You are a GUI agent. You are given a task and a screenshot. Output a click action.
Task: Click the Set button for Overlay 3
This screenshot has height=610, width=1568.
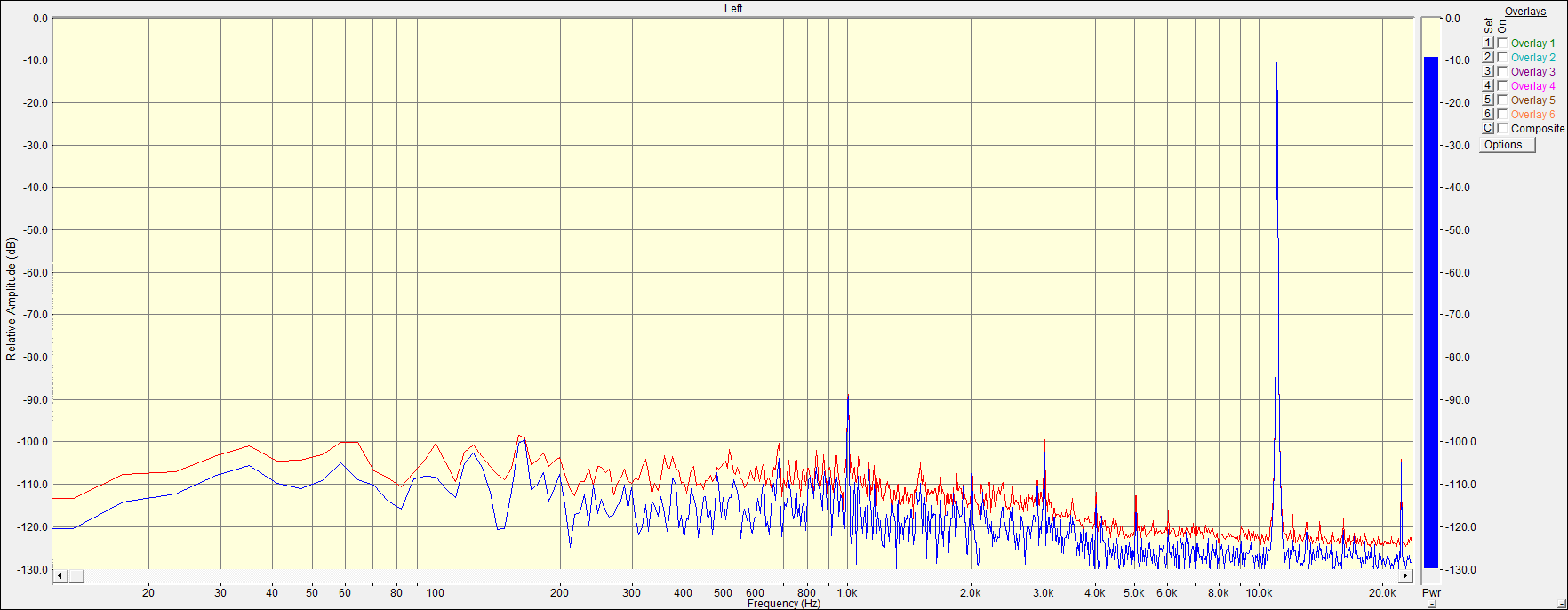(1487, 71)
